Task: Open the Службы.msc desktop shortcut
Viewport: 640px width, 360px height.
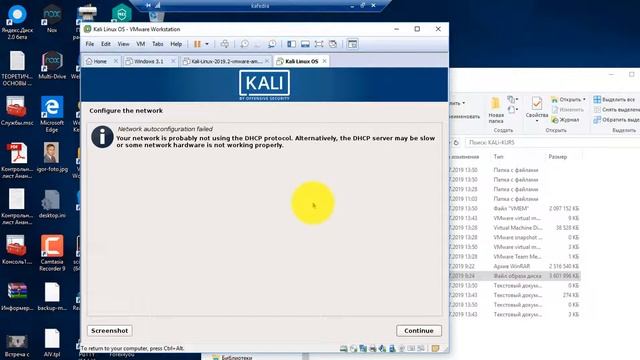Action: point(17,111)
